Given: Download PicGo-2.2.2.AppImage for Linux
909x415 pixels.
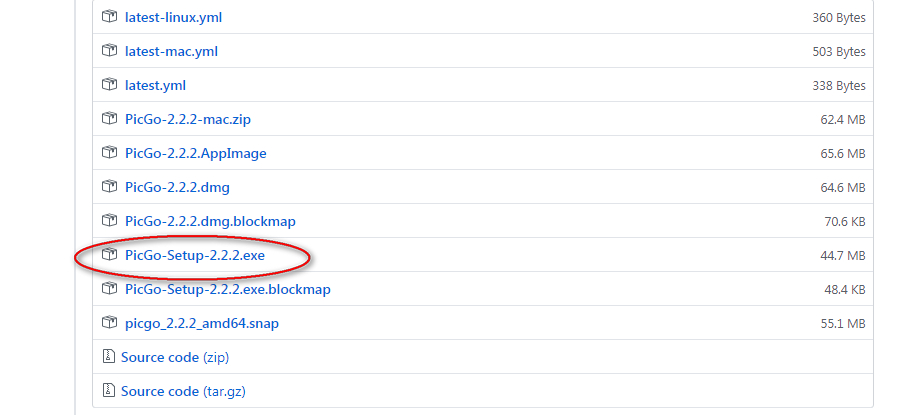Looking at the screenshot, I should (x=195, y=153).
